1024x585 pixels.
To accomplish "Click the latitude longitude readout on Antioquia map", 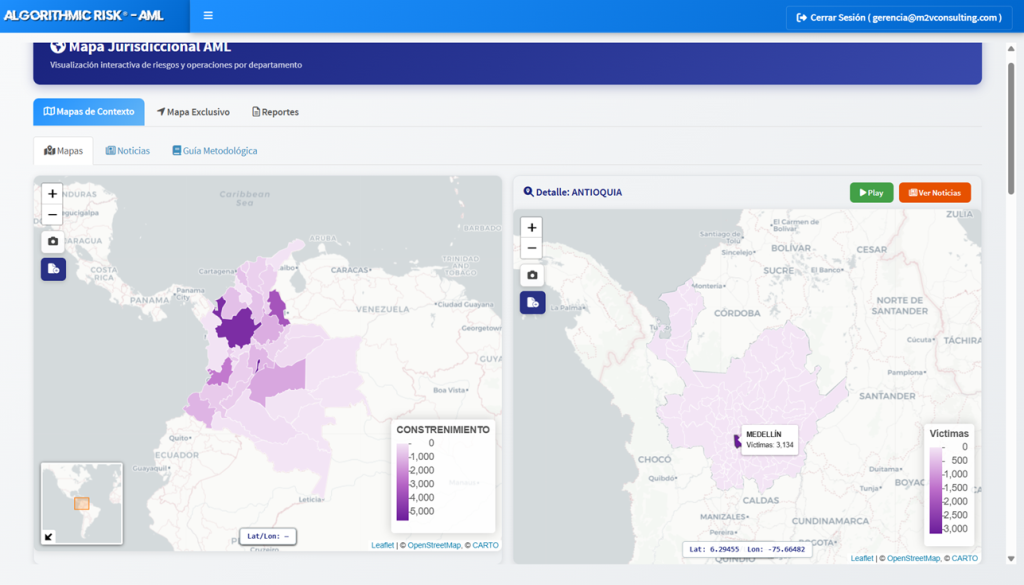I will (747, 549).
